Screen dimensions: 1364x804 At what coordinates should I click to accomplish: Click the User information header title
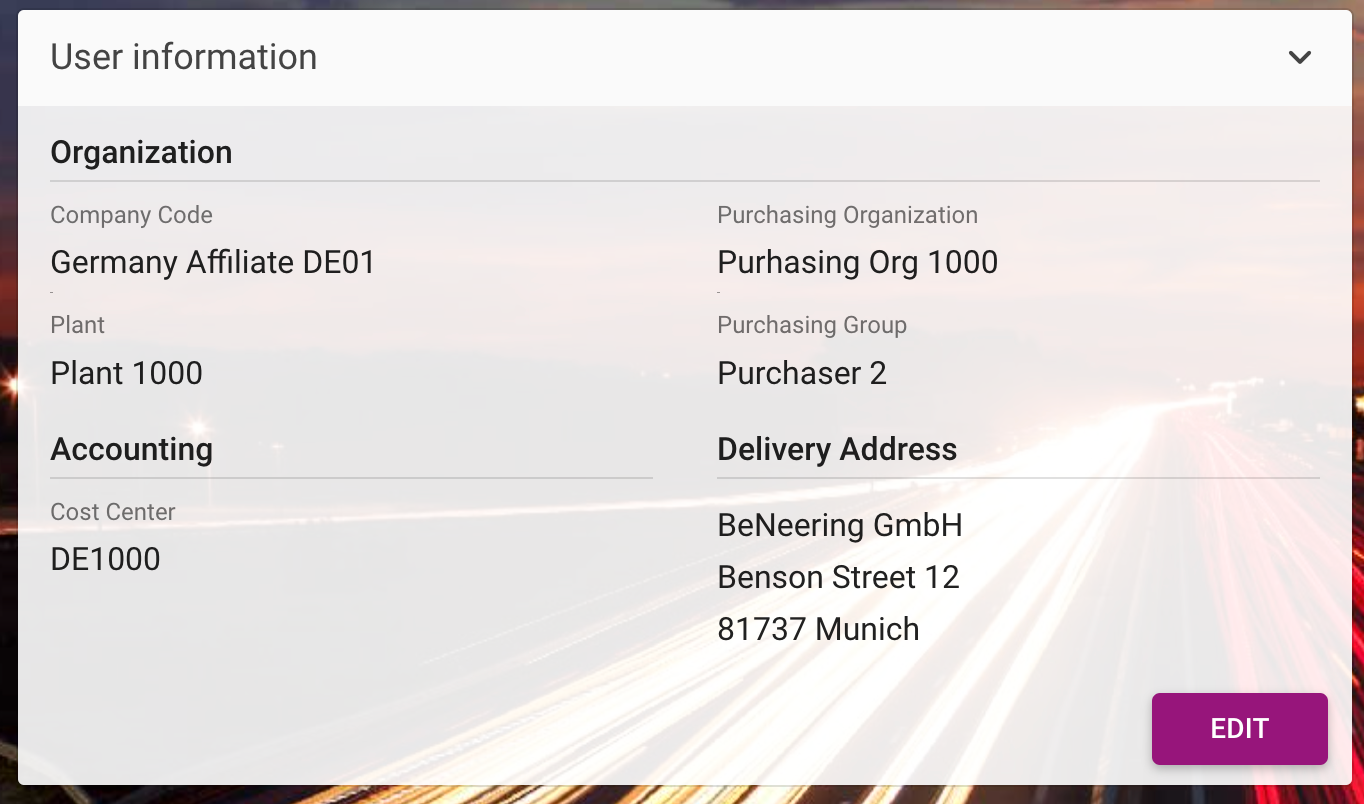tap(184, 58)
